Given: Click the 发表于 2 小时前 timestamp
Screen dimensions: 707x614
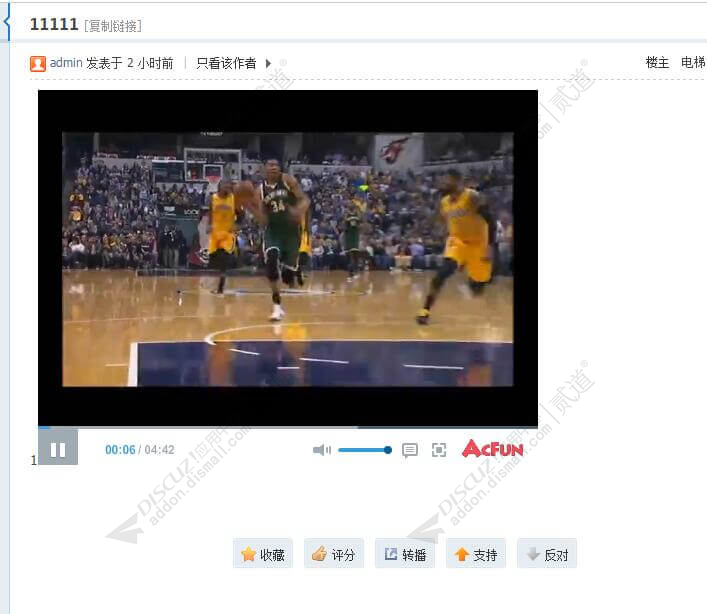Looking at the screenshot, I should coord(129,63).
